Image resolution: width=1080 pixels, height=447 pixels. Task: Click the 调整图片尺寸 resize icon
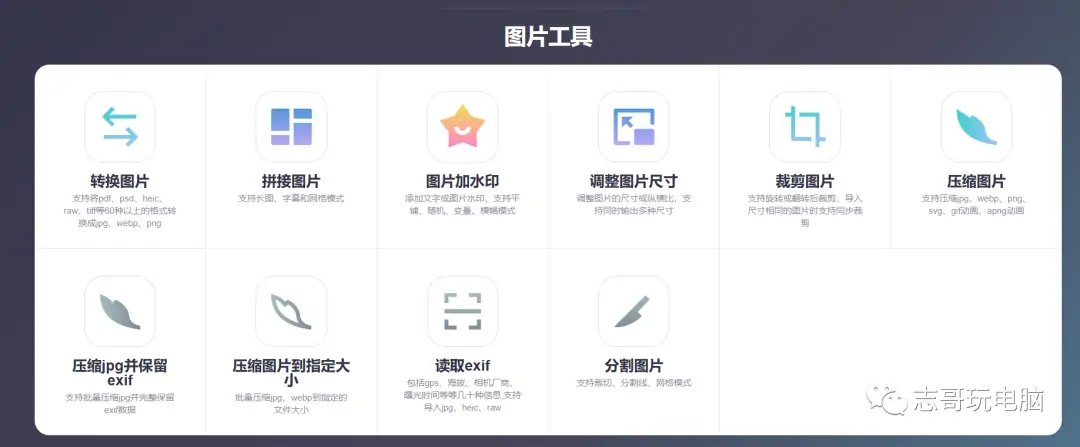tap(633, 127)
